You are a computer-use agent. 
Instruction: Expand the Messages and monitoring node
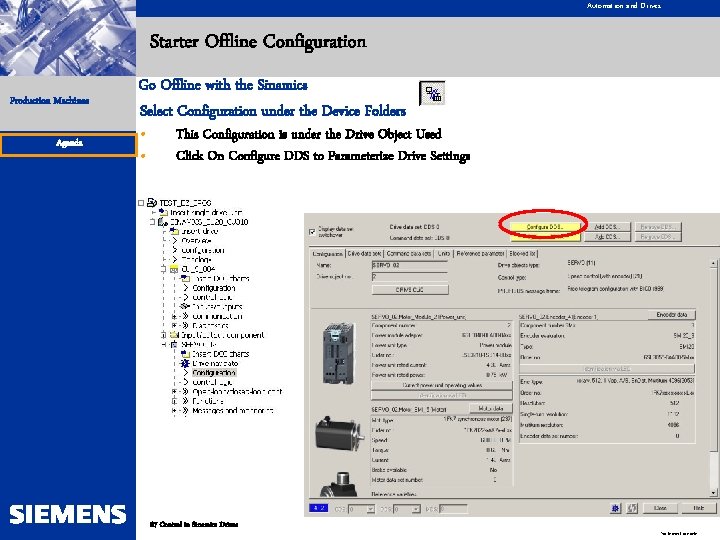coord(174,411)
